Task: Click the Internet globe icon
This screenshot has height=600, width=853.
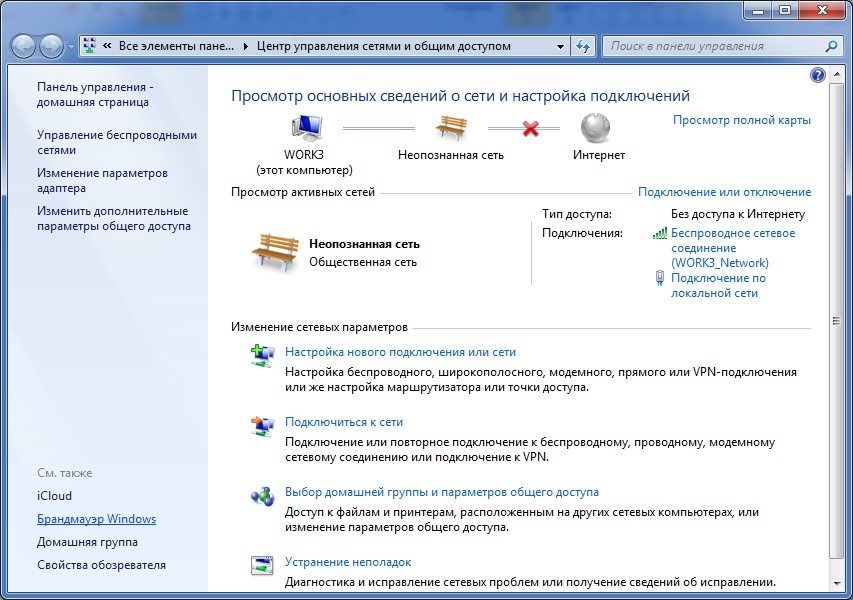Action: (x=597, y=128)
